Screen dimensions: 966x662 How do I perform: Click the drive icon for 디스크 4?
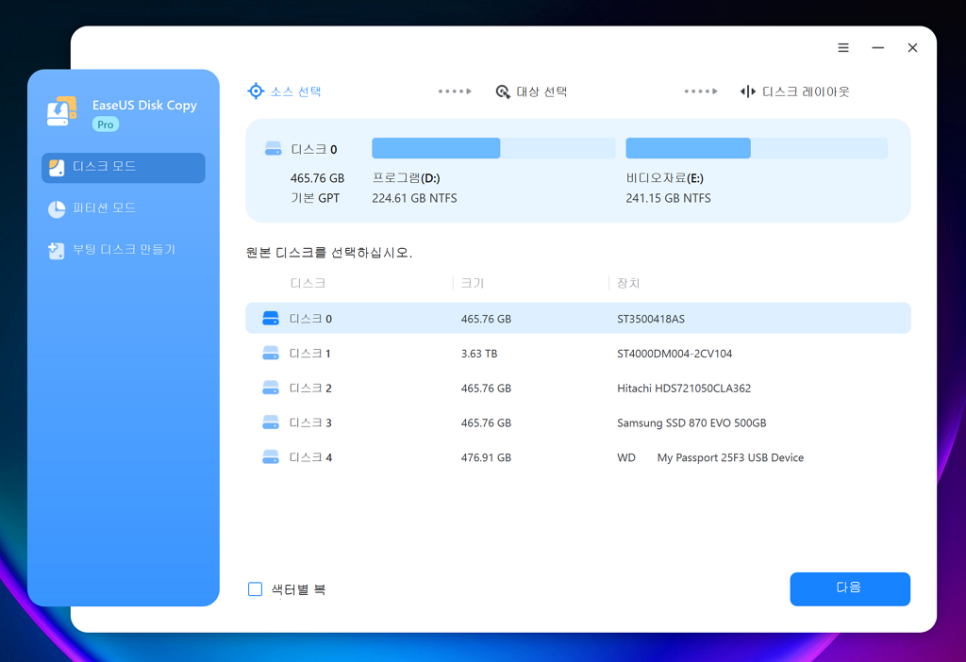point(270,457)
